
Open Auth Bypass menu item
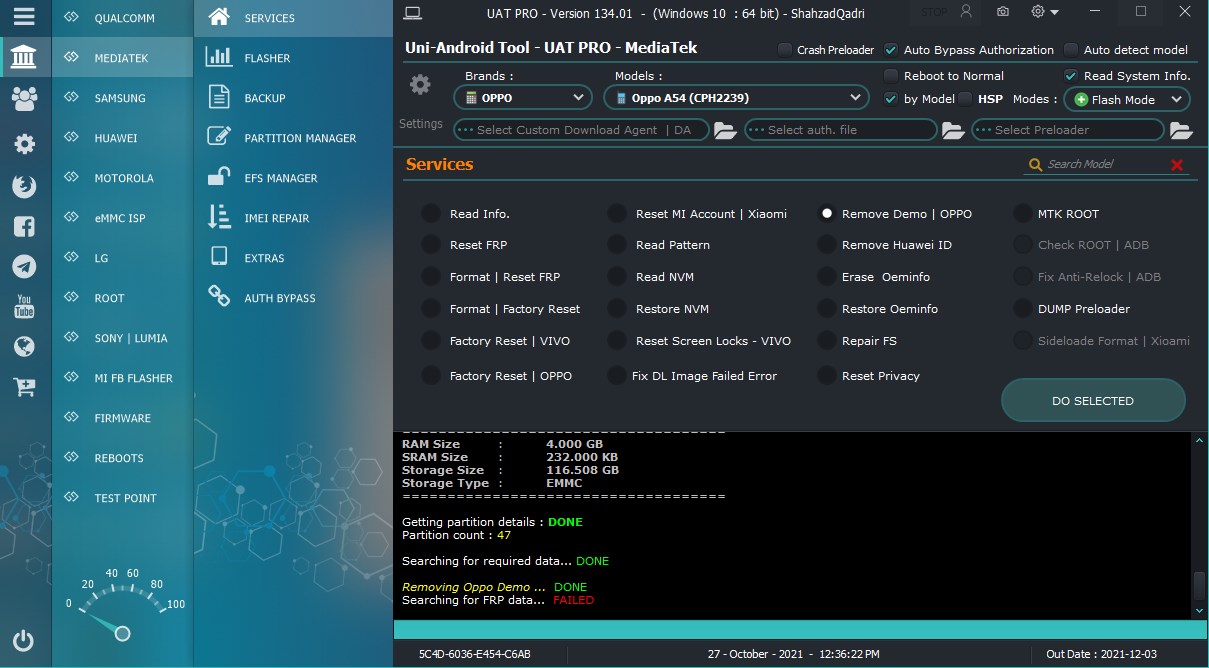pyautogui.click(x=293, y=298)
